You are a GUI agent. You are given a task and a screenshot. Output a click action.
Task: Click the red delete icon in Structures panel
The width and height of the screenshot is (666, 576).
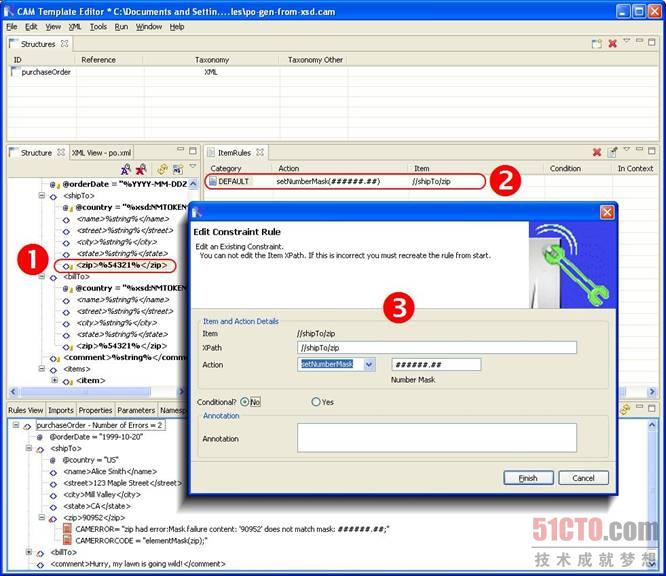point(612,43)
